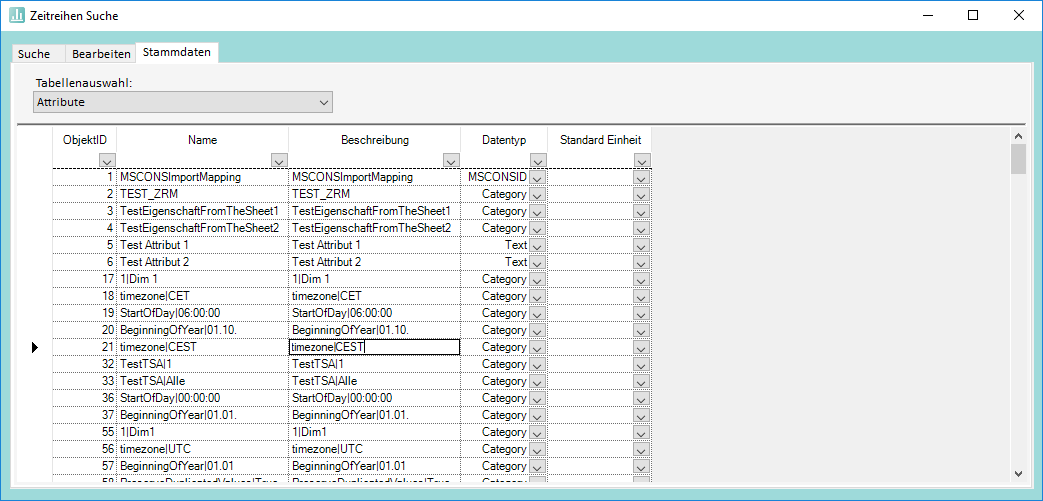Open the Name column filter dropdown
The height and width of the screenshot is (501, 1043).
279,160
